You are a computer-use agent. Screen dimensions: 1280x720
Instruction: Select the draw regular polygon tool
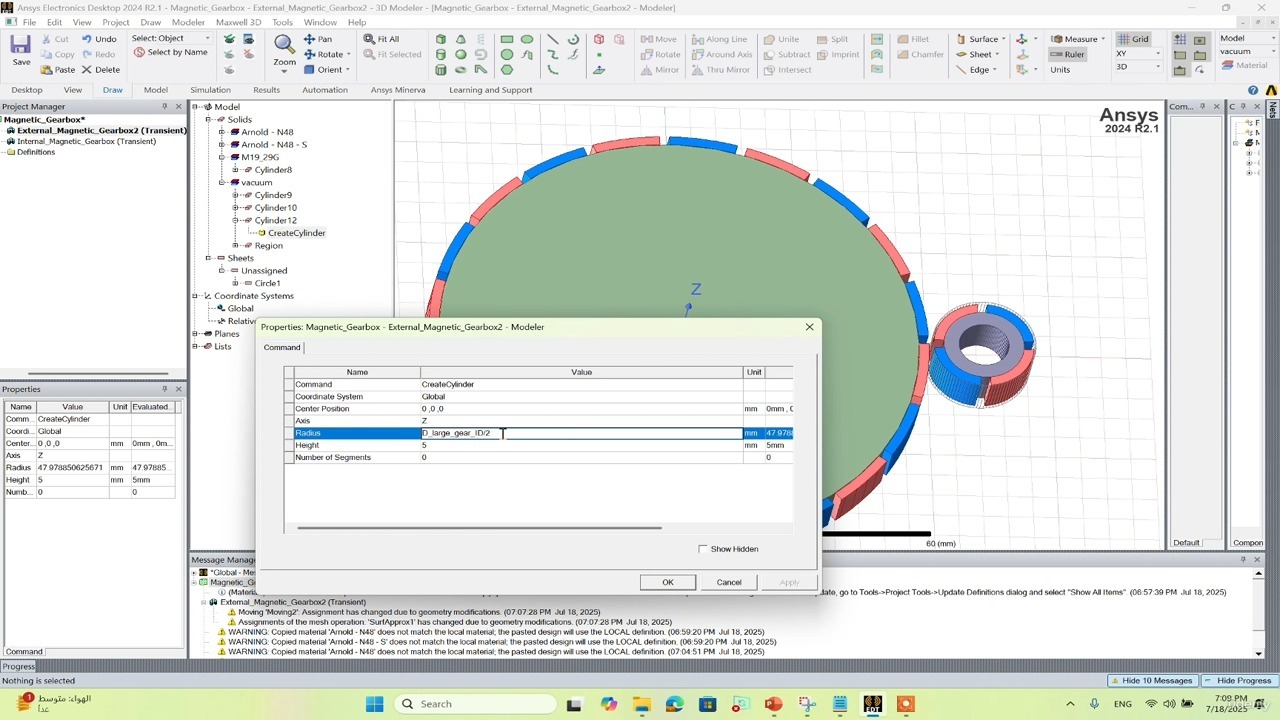pos(507,70)
